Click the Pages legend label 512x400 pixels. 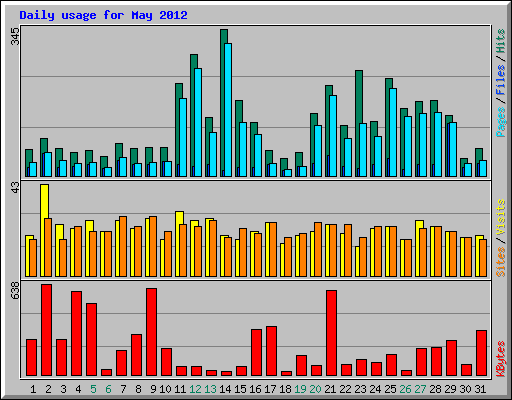501,122
